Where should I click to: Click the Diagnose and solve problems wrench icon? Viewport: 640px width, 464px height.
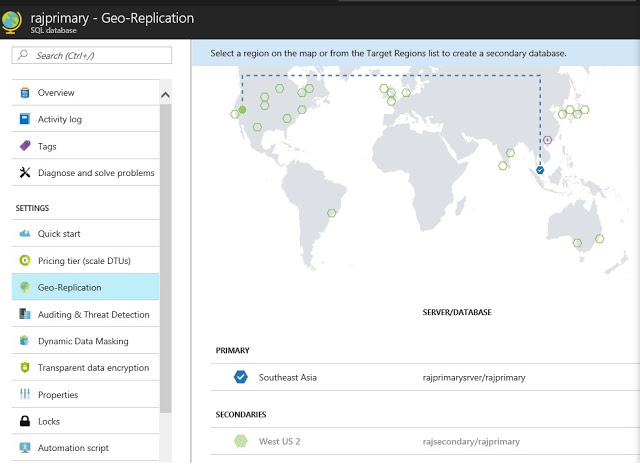coord(24,173)
